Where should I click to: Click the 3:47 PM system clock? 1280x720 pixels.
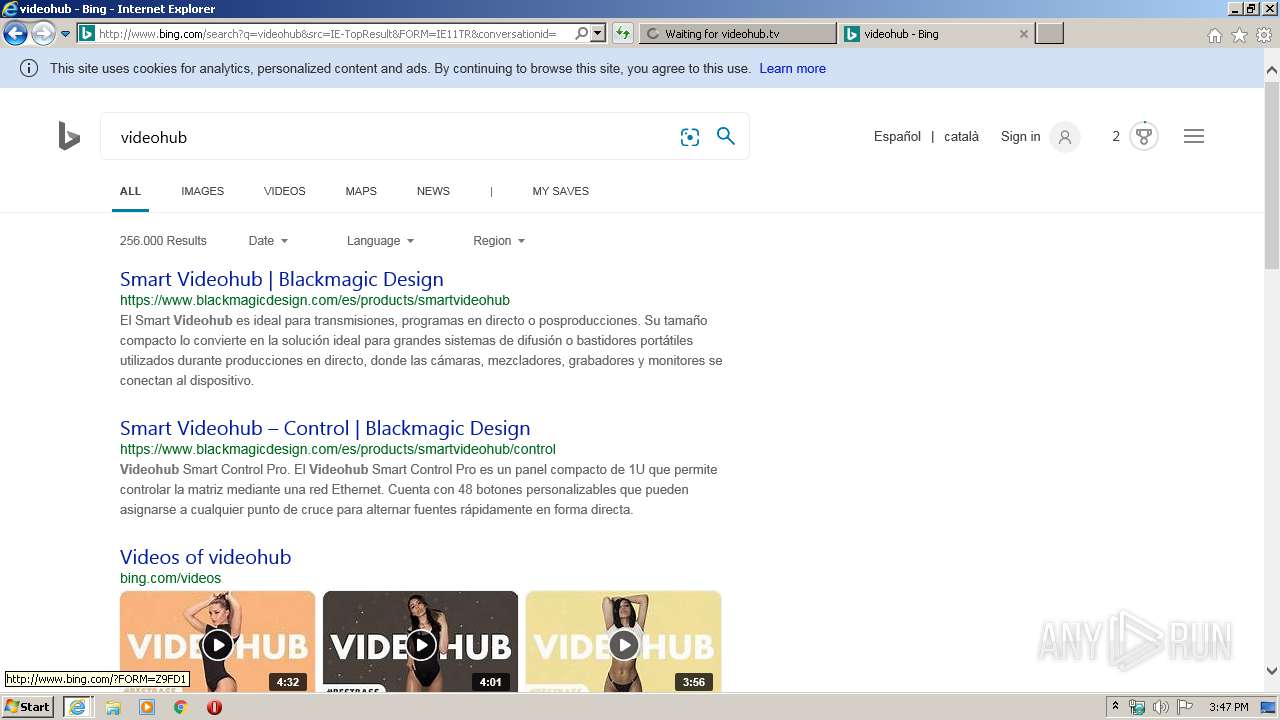click(1228, 707)
